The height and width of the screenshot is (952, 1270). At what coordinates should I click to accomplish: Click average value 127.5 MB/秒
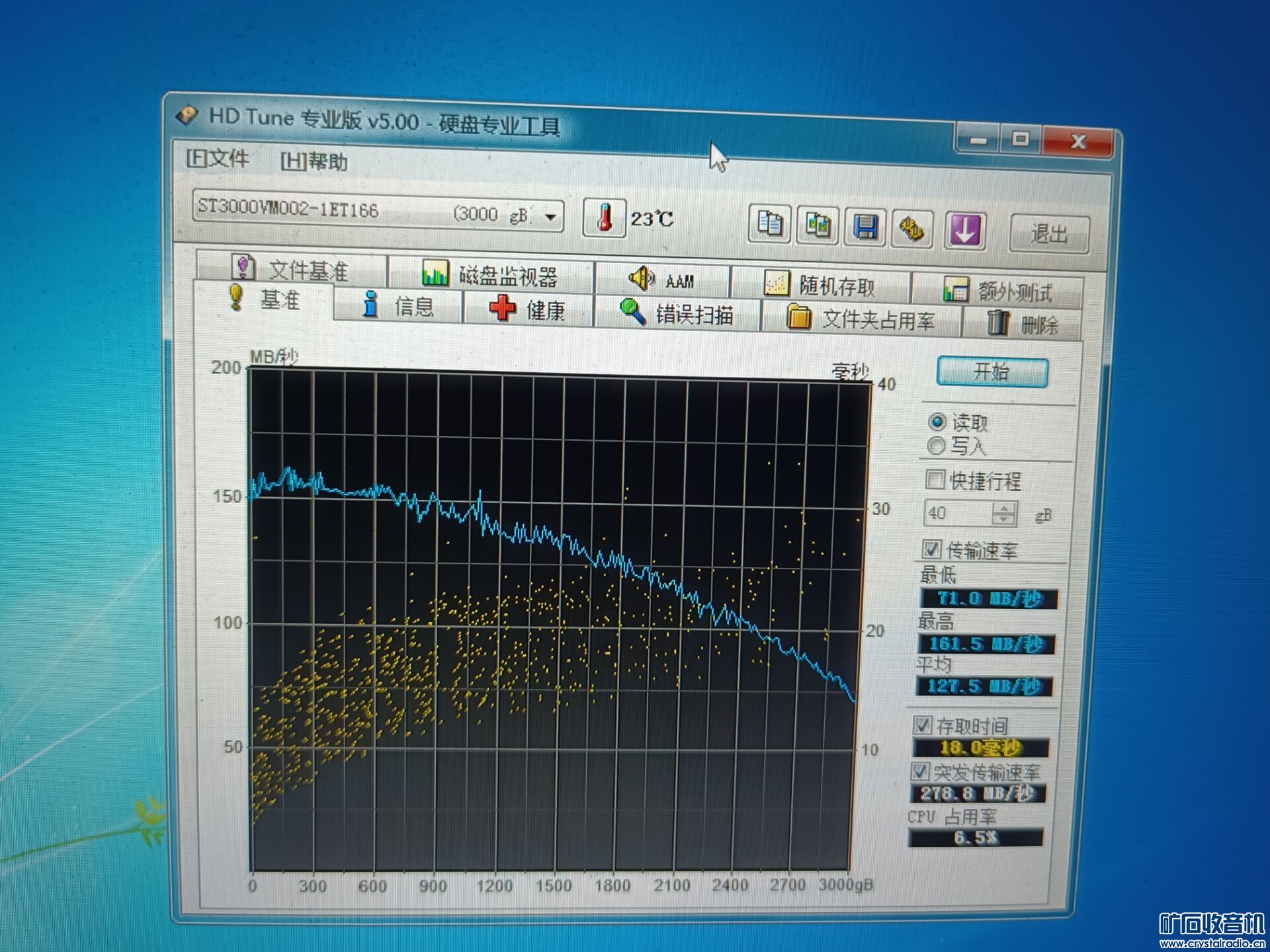(984, 686)
